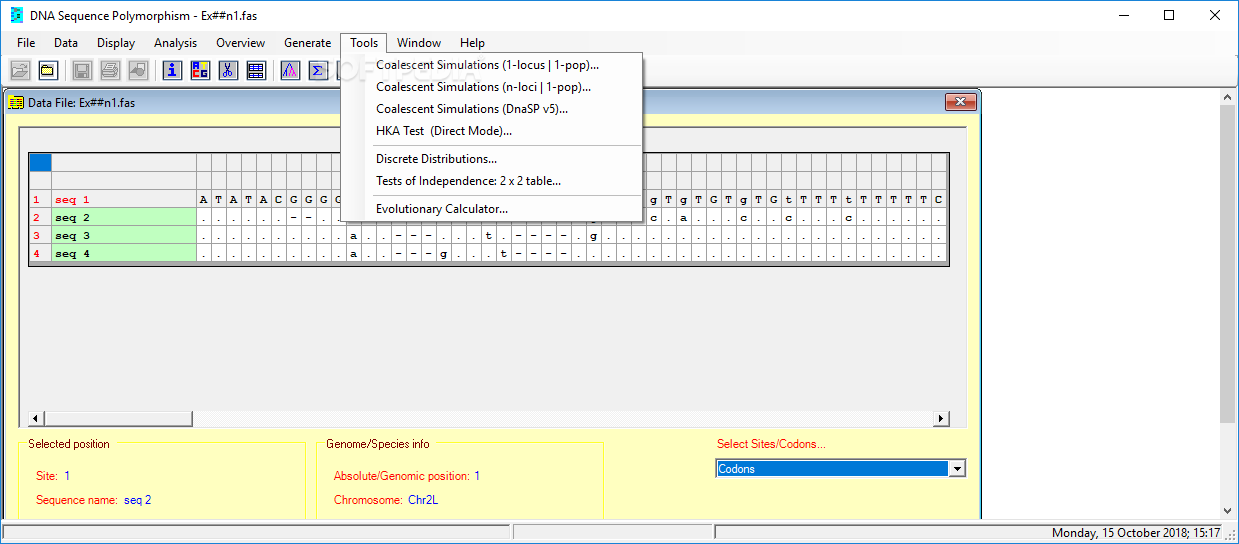Image resolution: width=1239 pixels, height=544 pixels.
Task: Click main window scroll down arrow
Action: click(1229, 511)
